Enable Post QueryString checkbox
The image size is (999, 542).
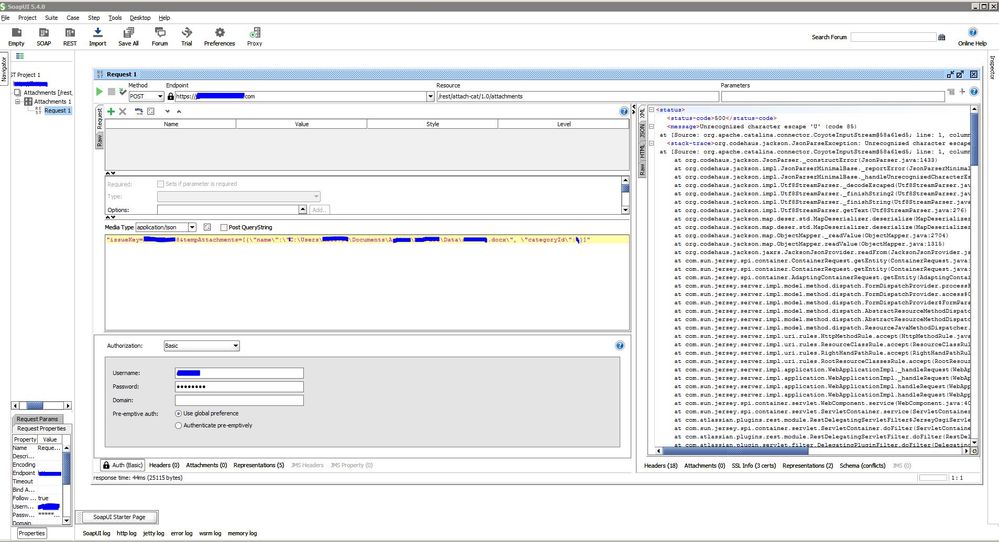point(224,227)
